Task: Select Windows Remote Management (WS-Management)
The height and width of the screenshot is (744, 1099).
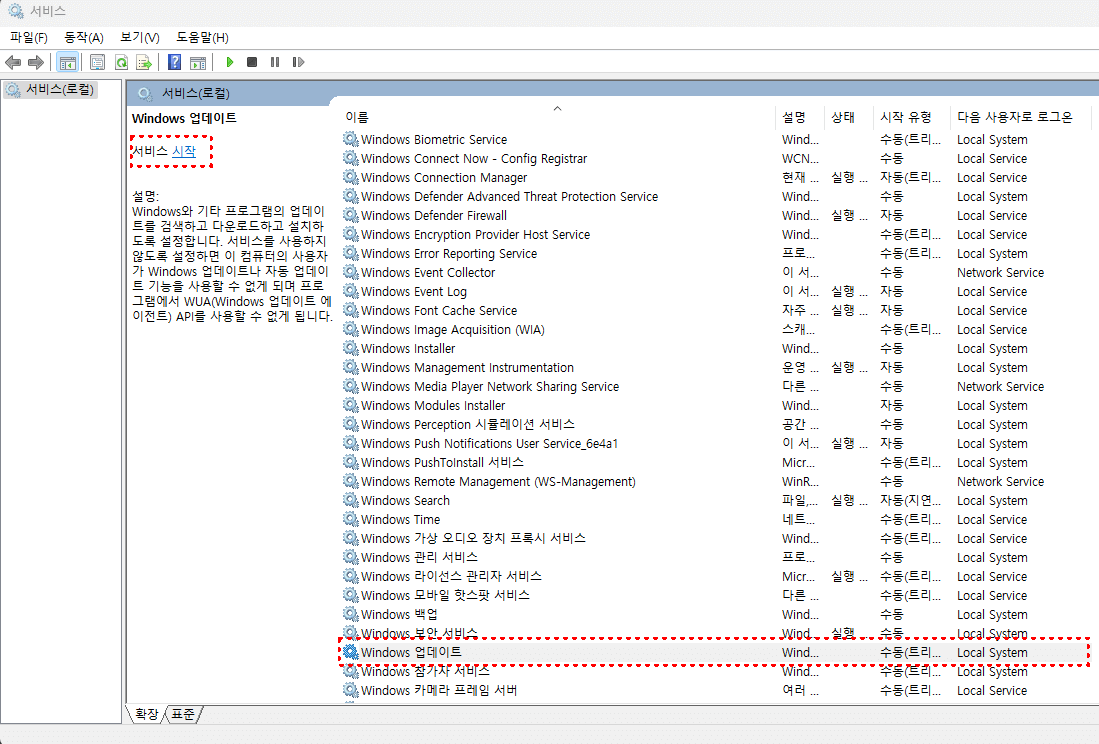Action: 715,481
